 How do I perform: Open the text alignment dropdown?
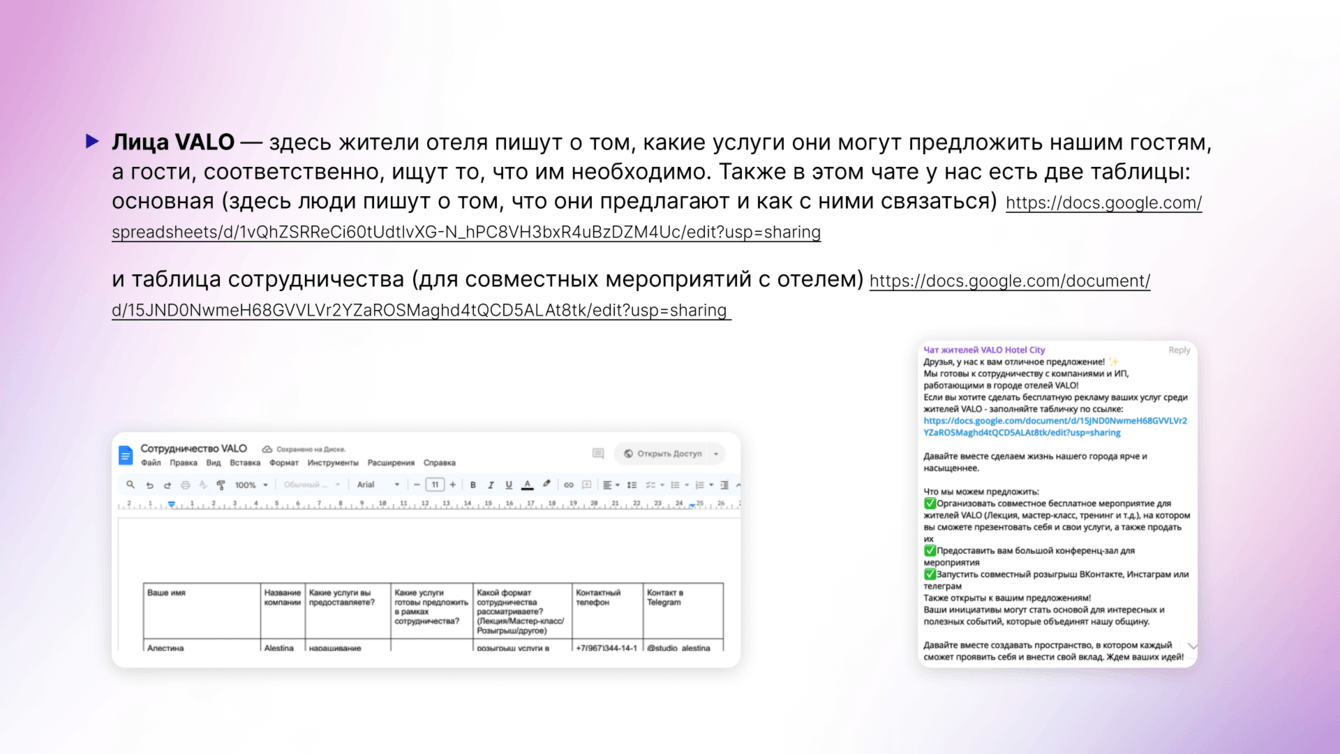610,485
